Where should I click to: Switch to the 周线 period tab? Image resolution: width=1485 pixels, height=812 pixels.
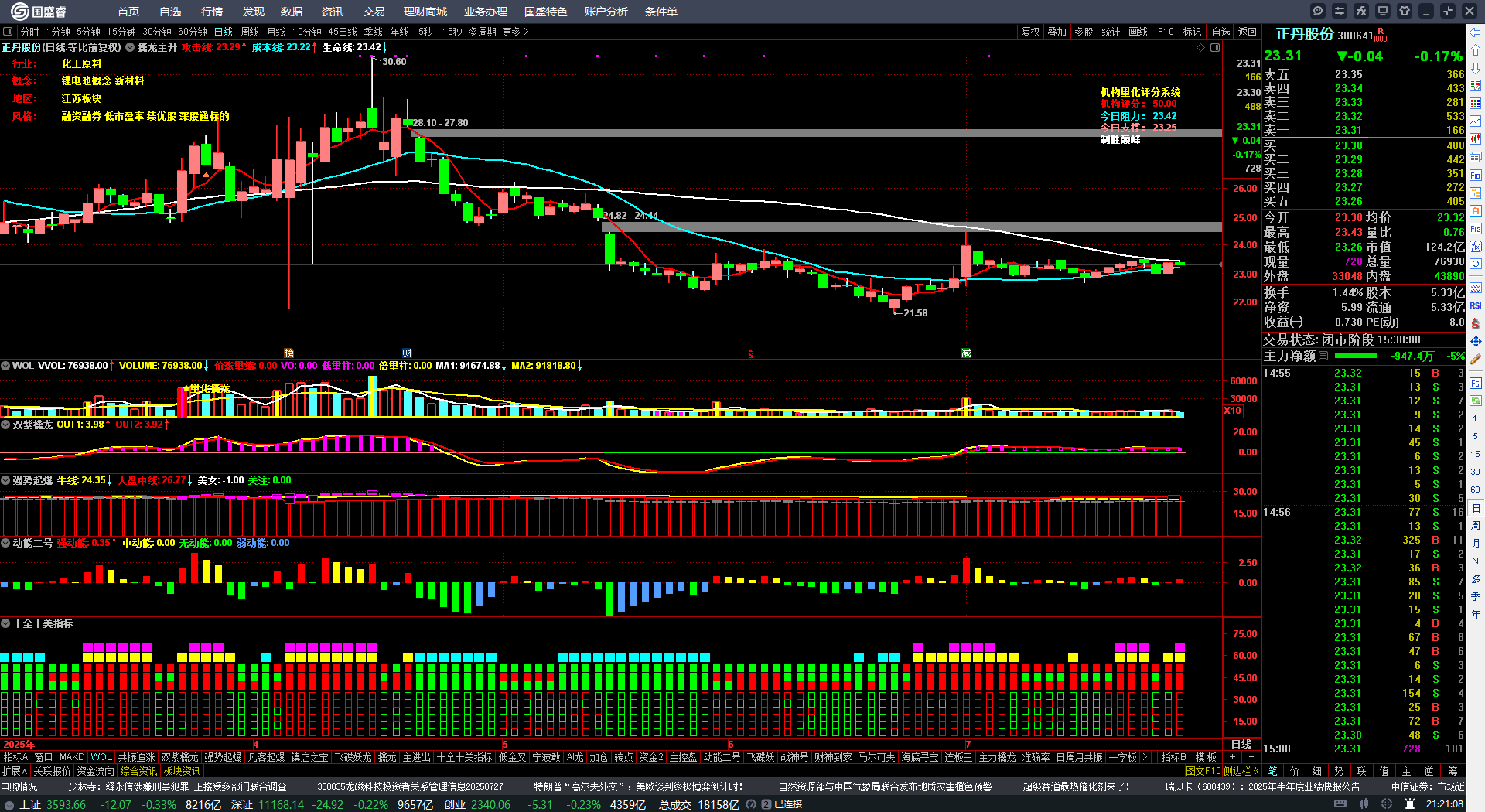pyautogui.click(x=250, y=32)
